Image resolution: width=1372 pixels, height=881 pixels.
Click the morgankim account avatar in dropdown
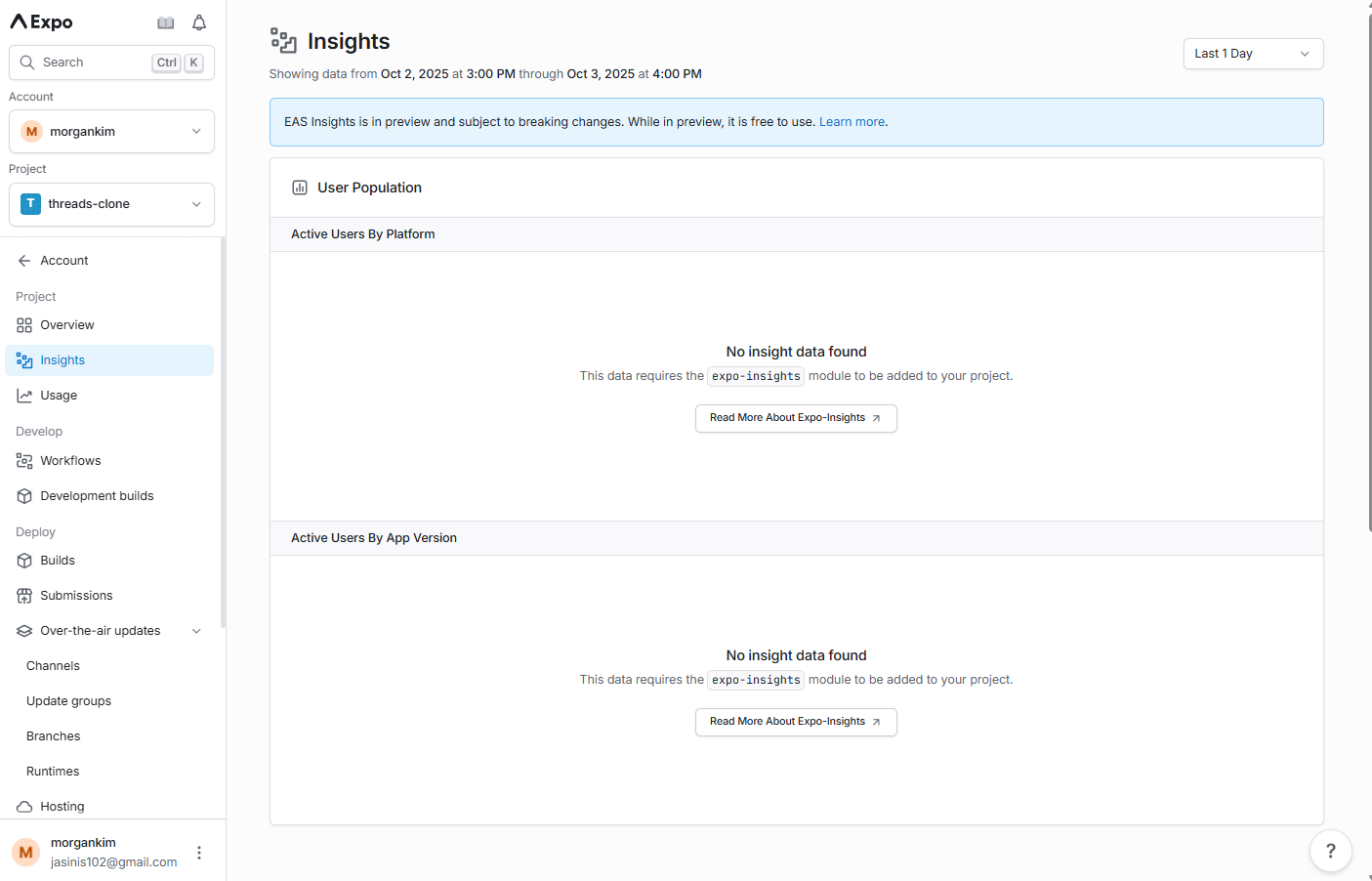[32, 132]
